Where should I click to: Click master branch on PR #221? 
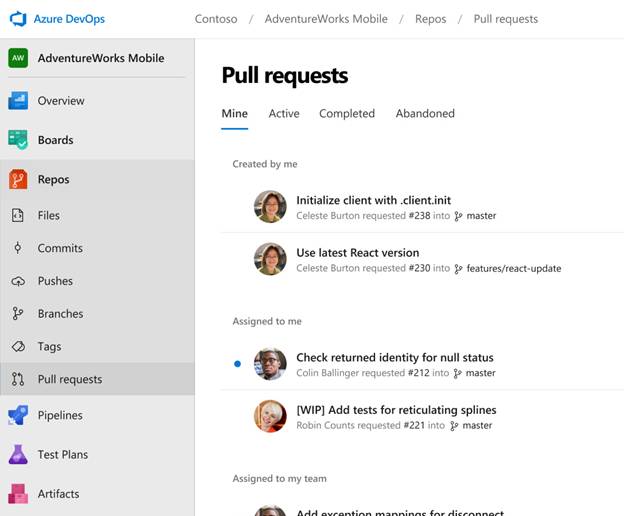coord(477,425)
